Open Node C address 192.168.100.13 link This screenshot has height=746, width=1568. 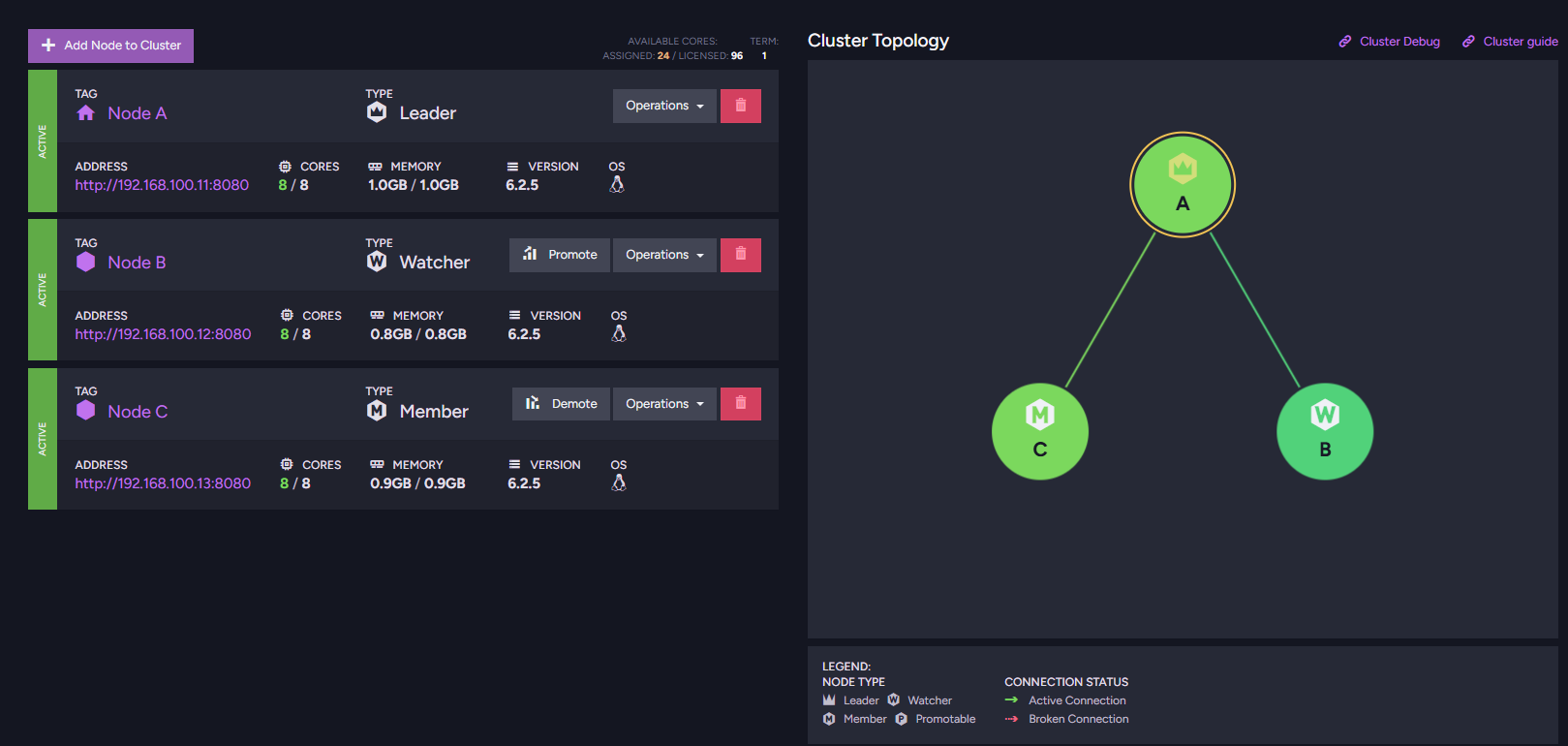(163, 483)
